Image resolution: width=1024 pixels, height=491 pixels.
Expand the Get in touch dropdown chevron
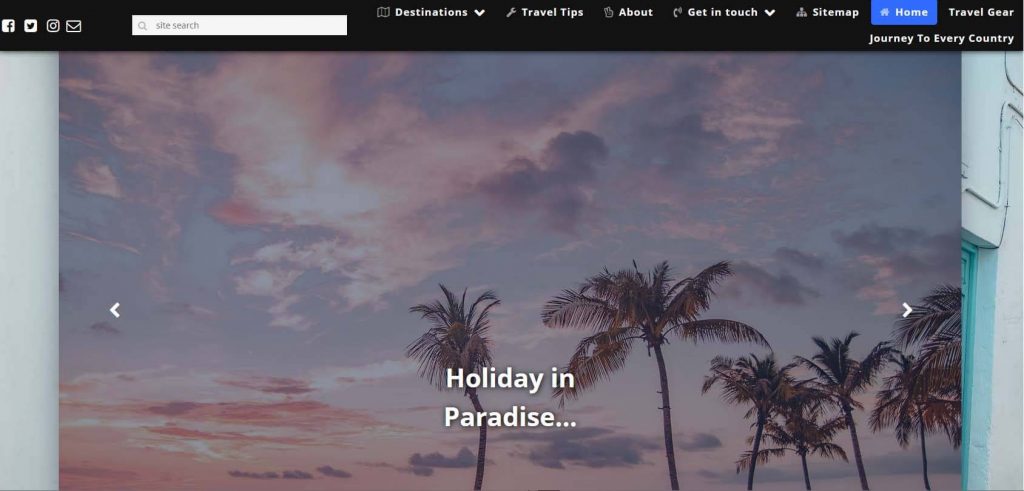pyautogui.click(x=770, y=12)
